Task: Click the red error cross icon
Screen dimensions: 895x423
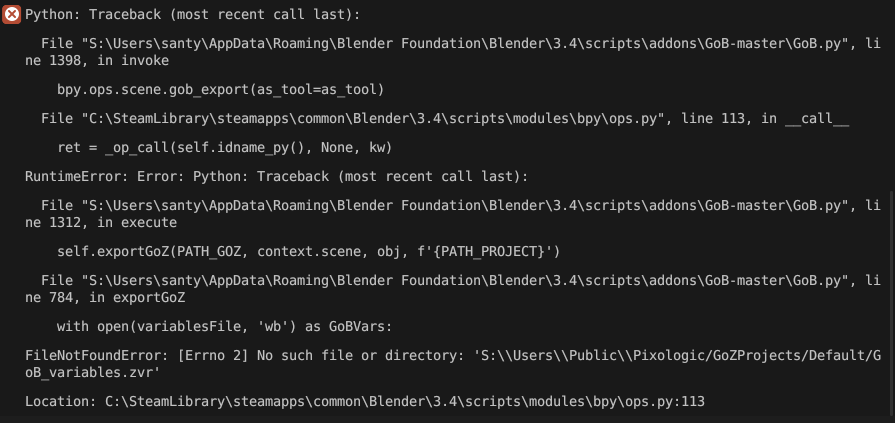Action: pyautogui.click(x=11, y=14)
